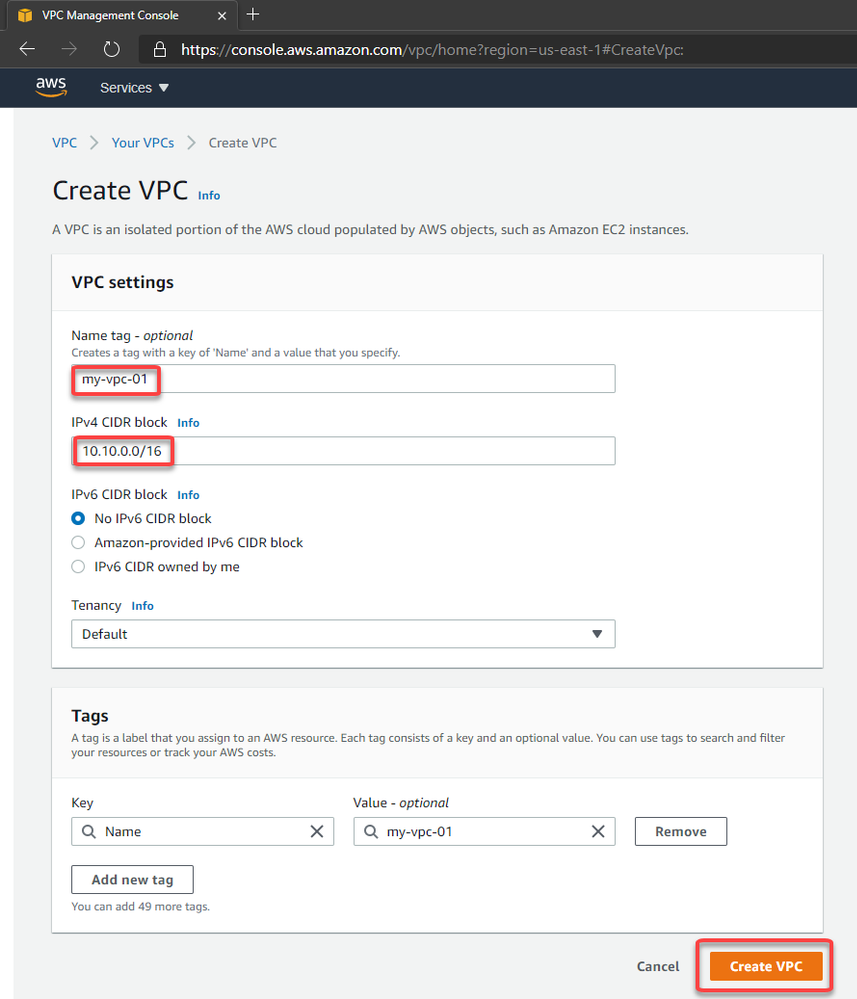Clear the Name key field with the X icon

tap(317, 831)
